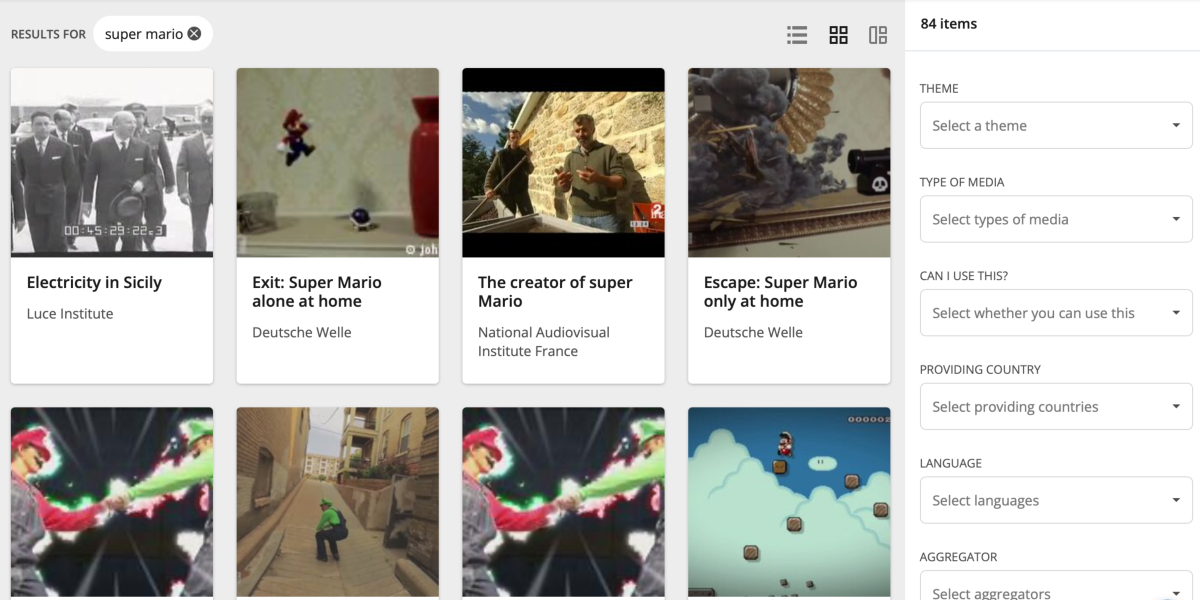Viewport: 1200px width, 600px height.
Task: Click thumbnail of Mario jumping near red vase
Action: tap(338, 162)
